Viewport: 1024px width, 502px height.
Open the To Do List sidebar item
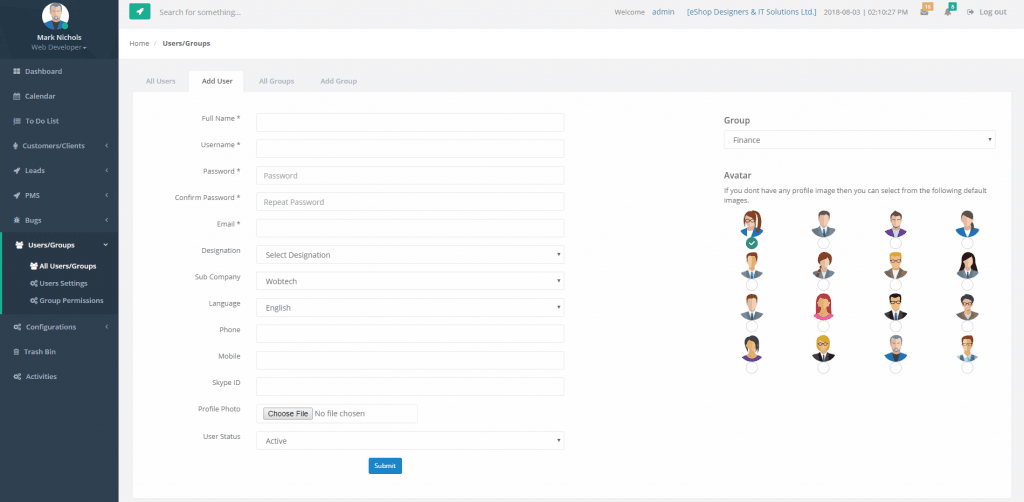[41, 121]
